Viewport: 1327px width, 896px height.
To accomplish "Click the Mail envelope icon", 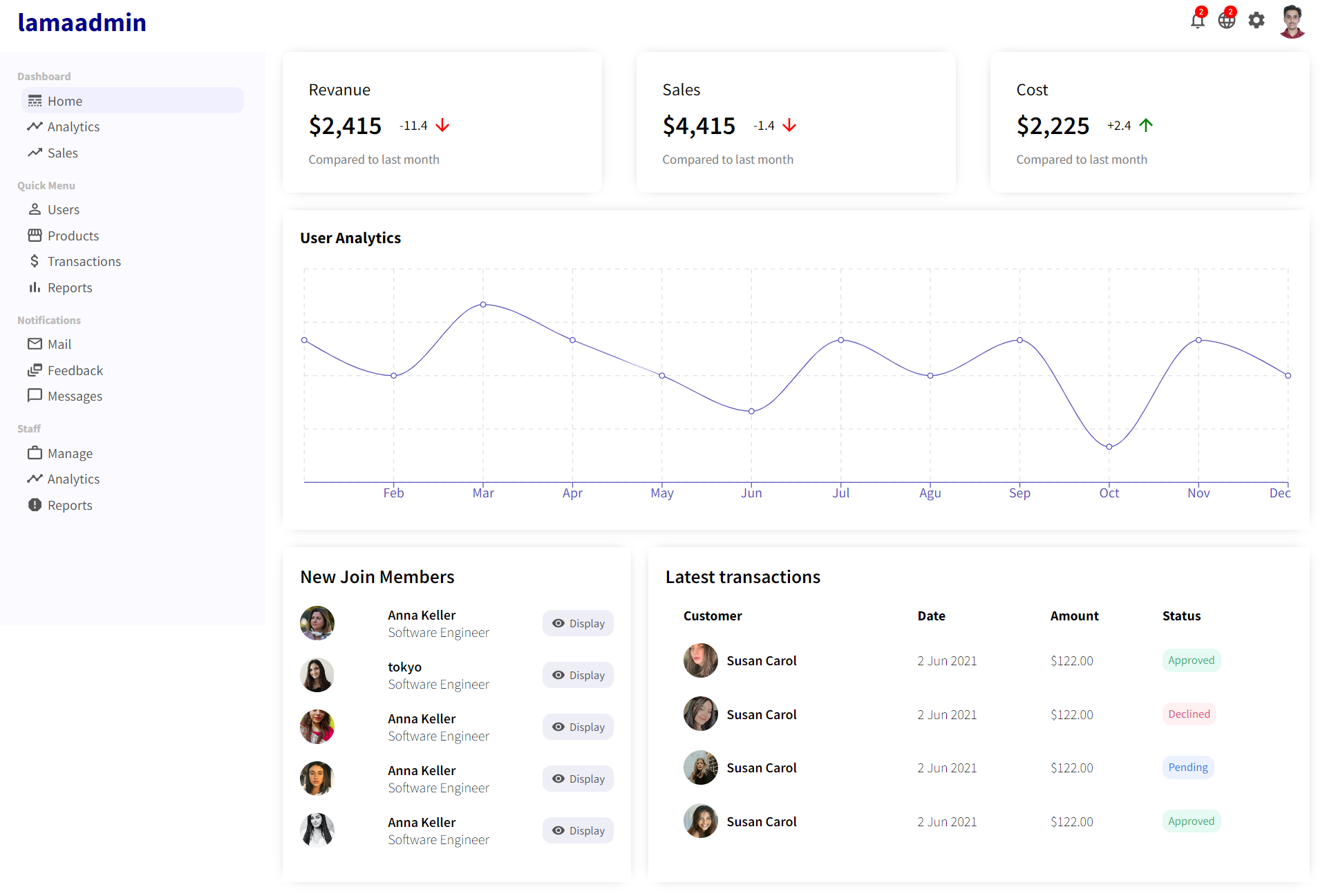I will click(x=35, y=344).
